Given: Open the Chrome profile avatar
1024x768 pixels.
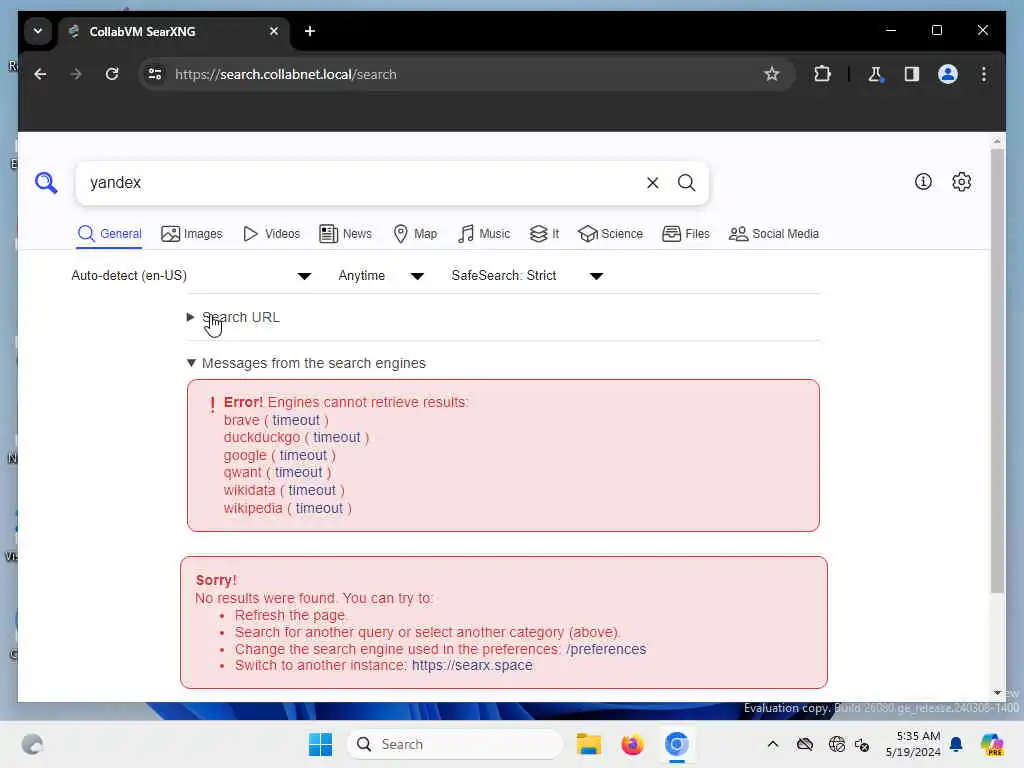Looking at the screenshot, I should coord(948,74).
